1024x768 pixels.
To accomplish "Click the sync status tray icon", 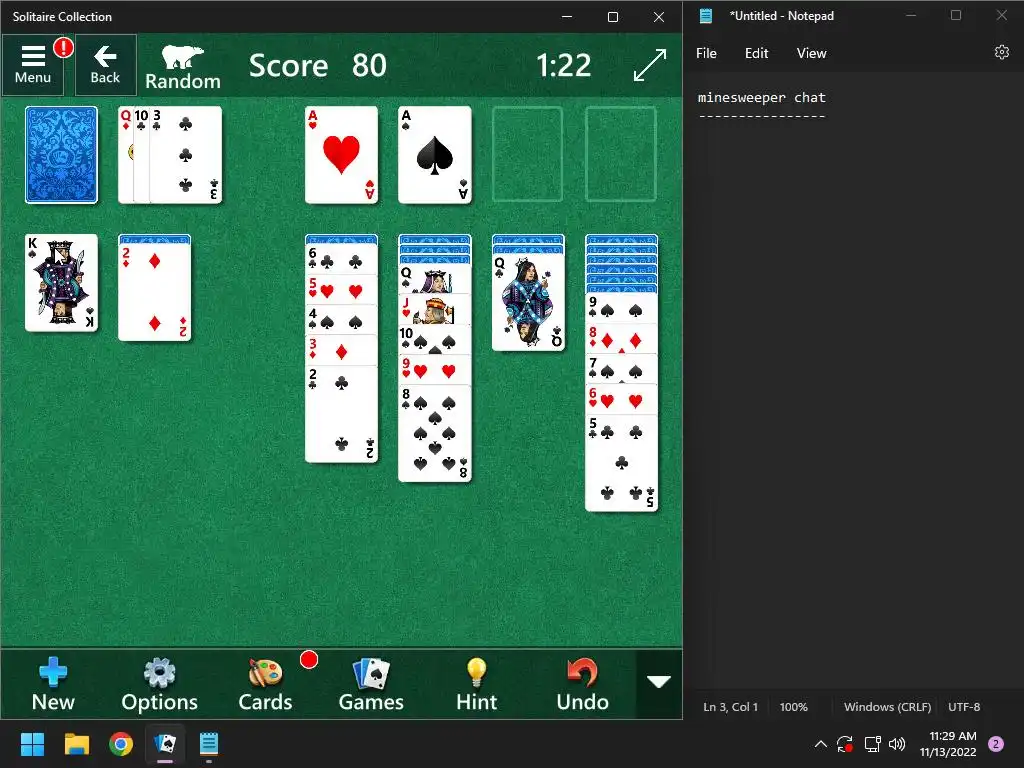I will [845, 744].
